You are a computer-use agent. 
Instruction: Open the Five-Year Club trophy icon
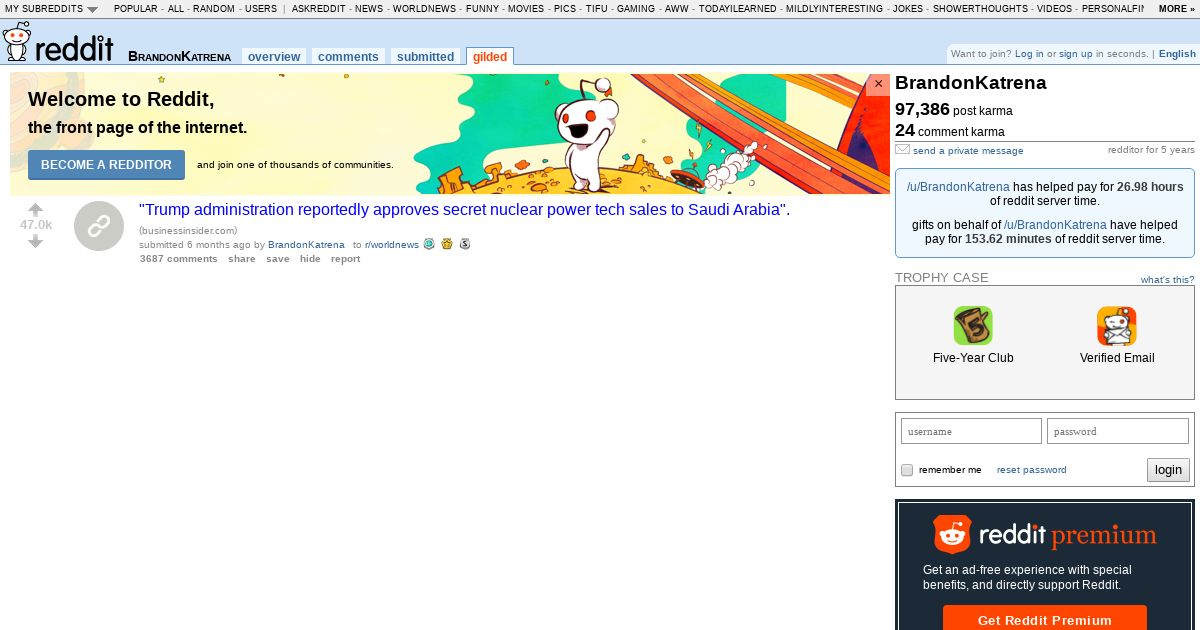click(973, 326)
